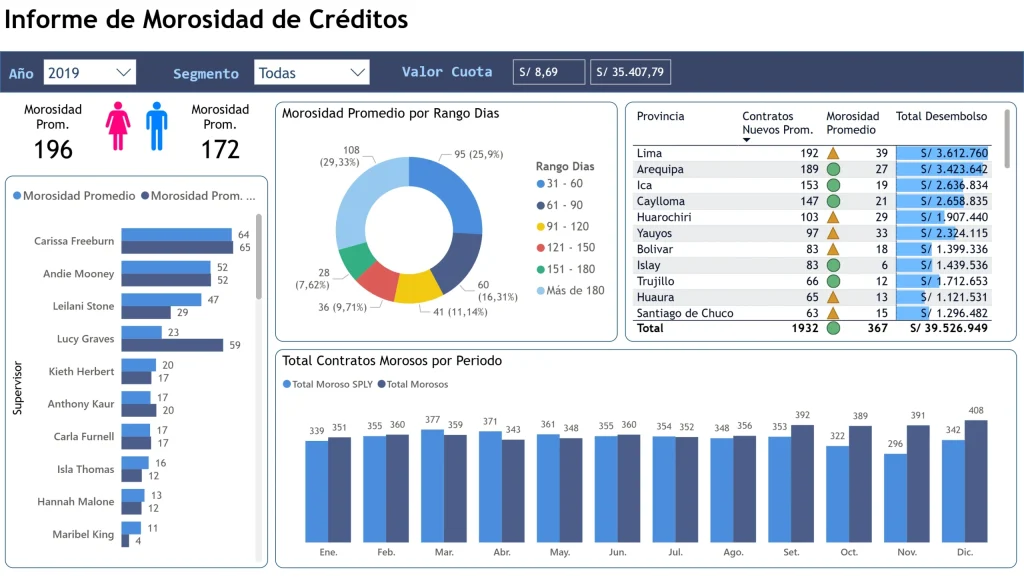Click sort arrow under Contratos Nuevos Prom. header

[746, 141]
